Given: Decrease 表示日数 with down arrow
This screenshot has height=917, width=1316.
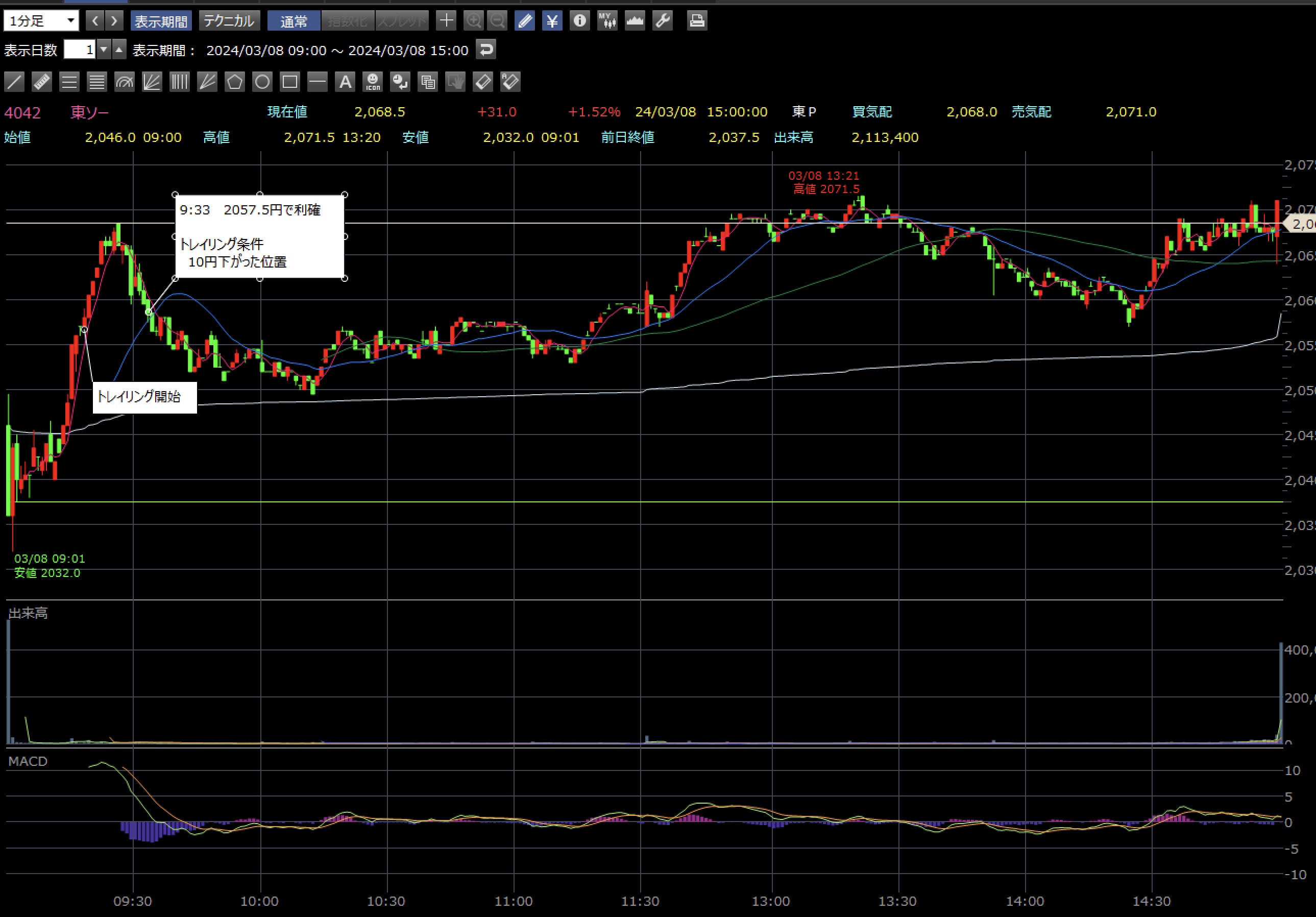Looking at the screenshot, I should pyautogui.click(x=104, y=50).
